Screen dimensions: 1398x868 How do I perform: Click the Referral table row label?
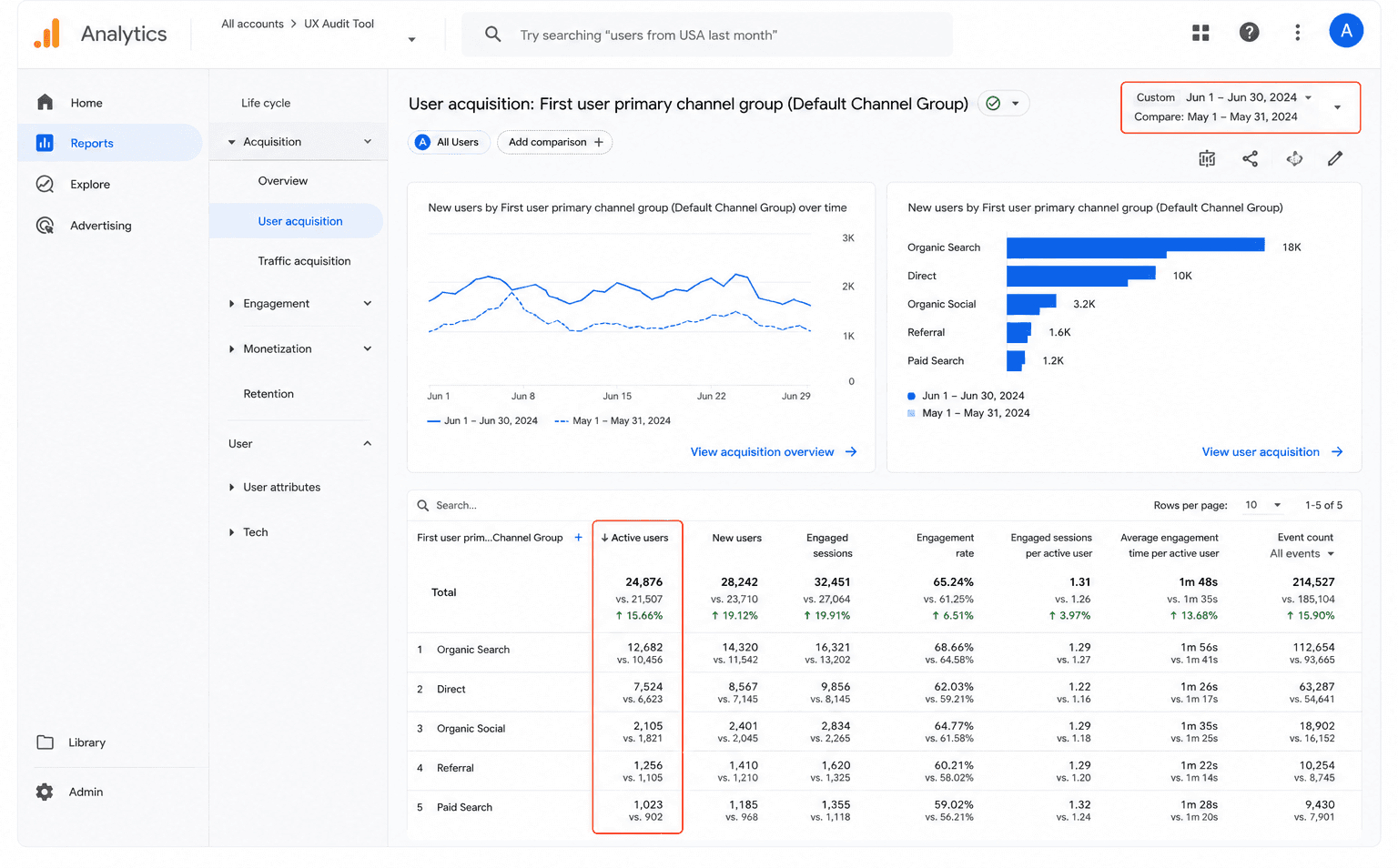point(455,768)
